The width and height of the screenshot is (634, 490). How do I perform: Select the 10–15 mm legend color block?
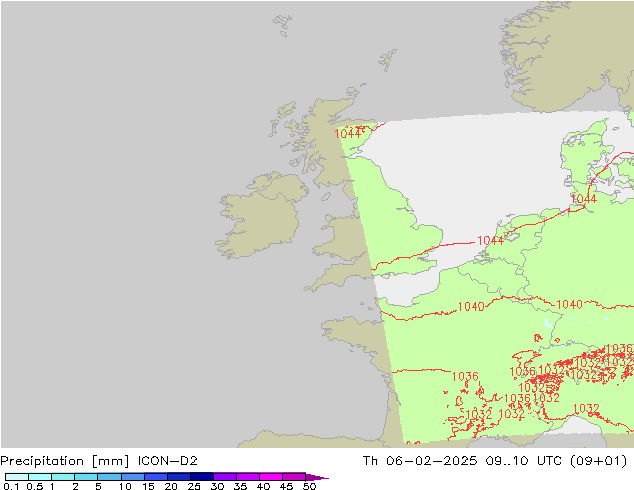pyautogui.click(x=132, y=477)
